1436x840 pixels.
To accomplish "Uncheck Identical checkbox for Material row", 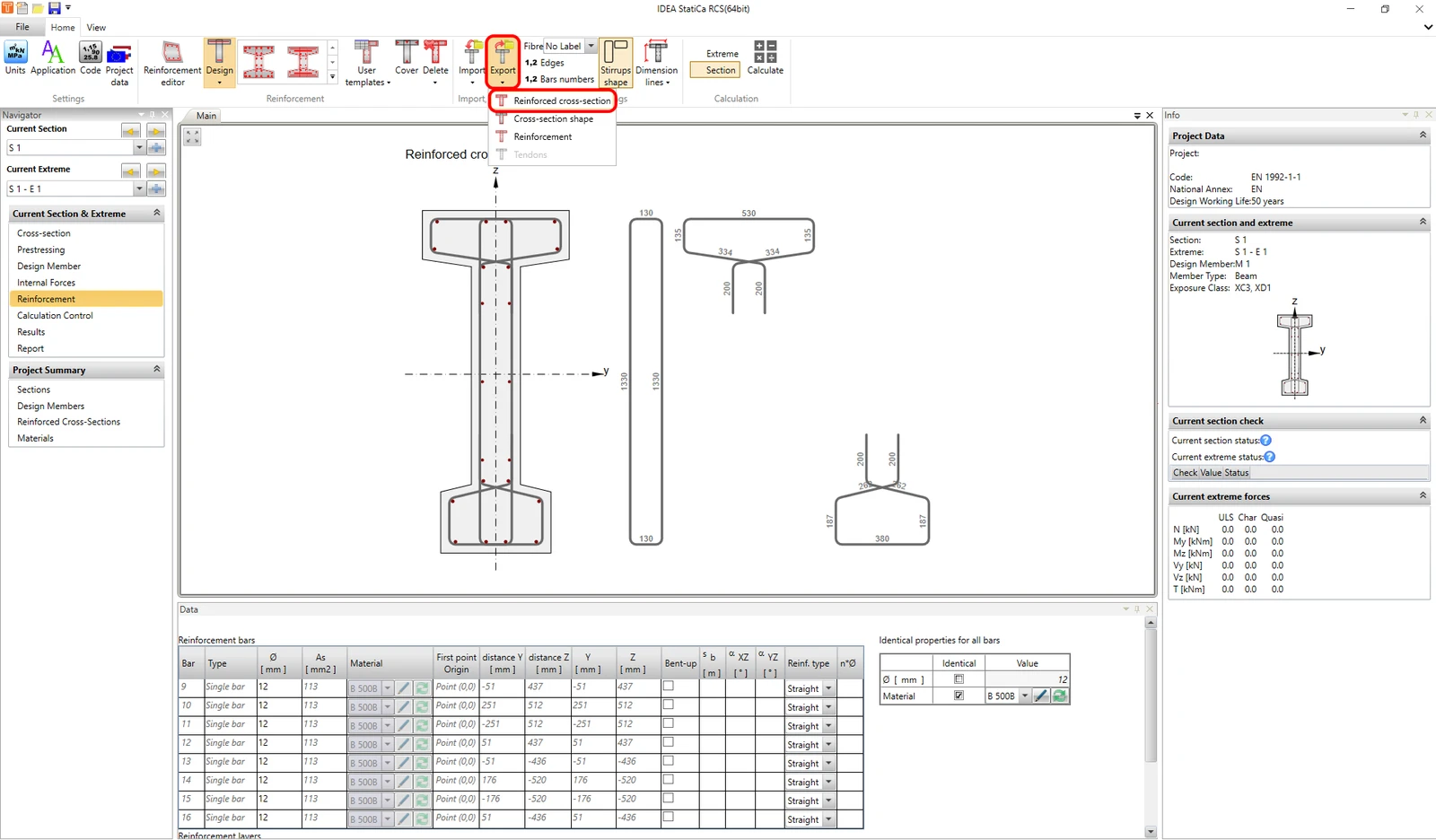I will pyautogui.click(x=959, y=696).
